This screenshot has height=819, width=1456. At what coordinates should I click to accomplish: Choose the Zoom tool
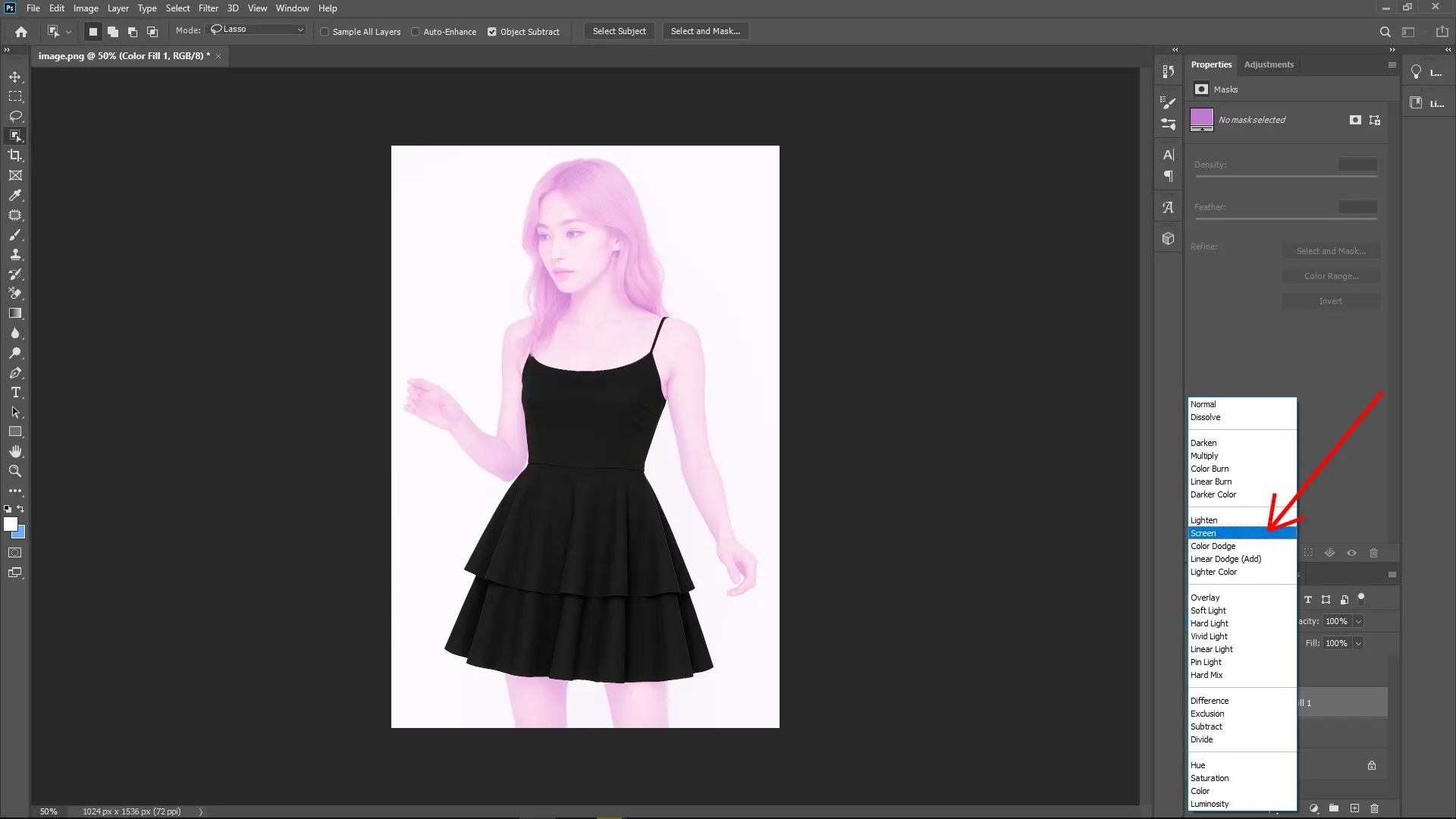coord(15,471)
